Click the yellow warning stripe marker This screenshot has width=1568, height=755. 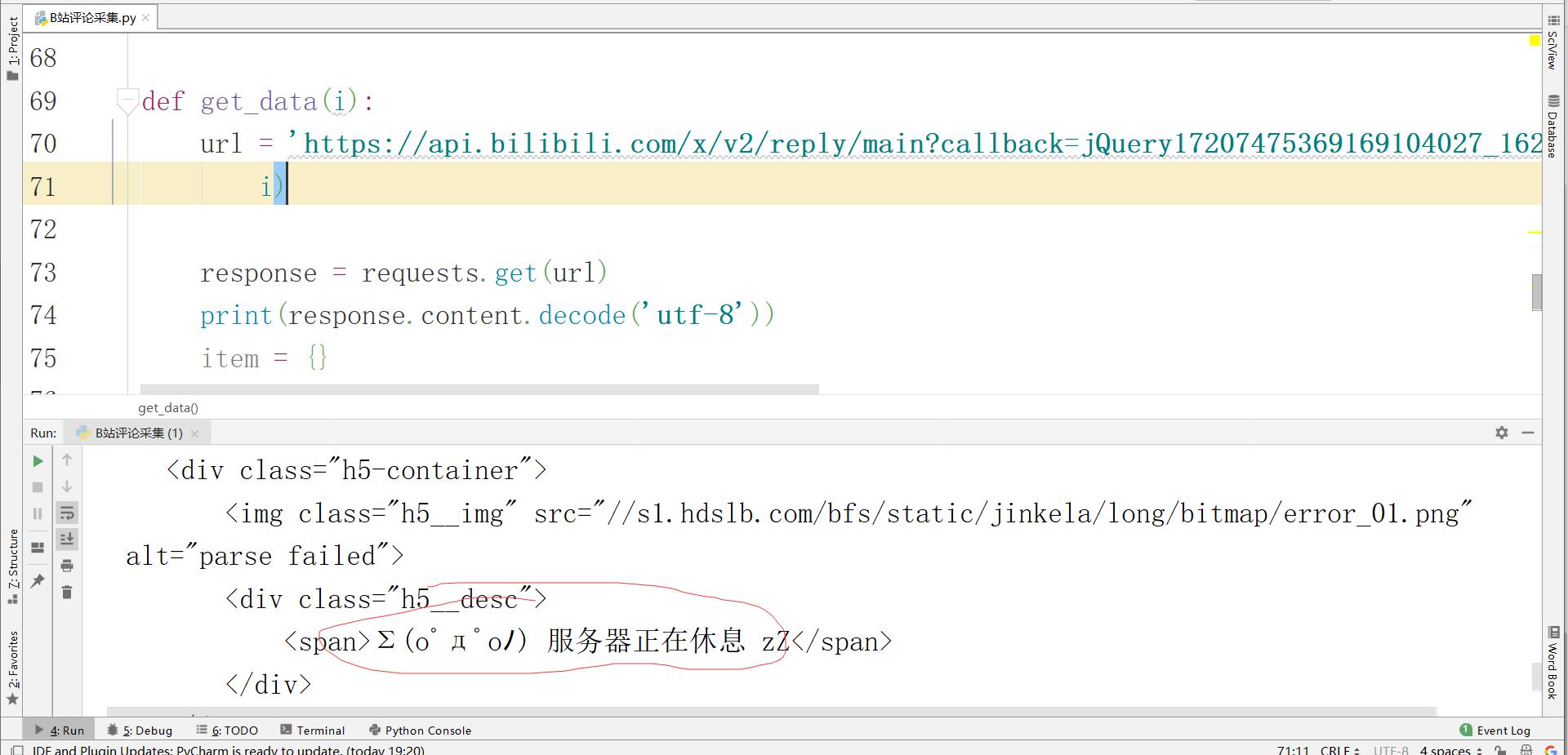(1535, 233)
